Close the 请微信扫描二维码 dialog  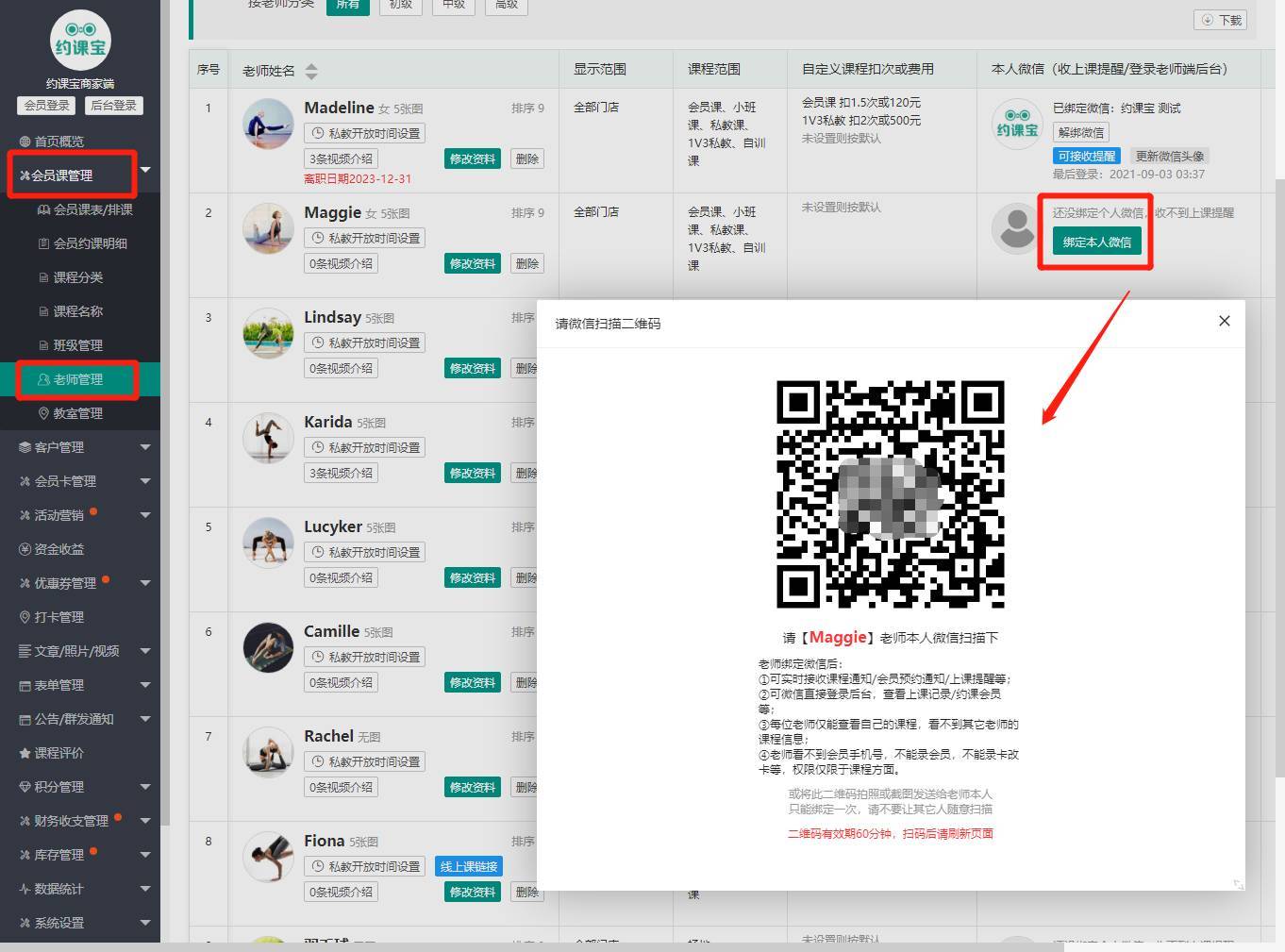click(x=1224, y=321)
